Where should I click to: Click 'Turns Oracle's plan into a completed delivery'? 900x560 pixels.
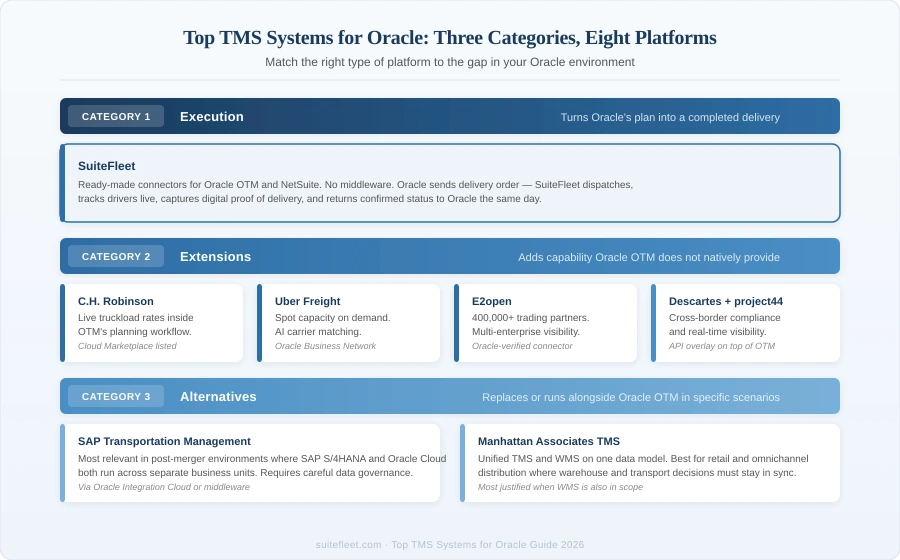tap(670, 117)
